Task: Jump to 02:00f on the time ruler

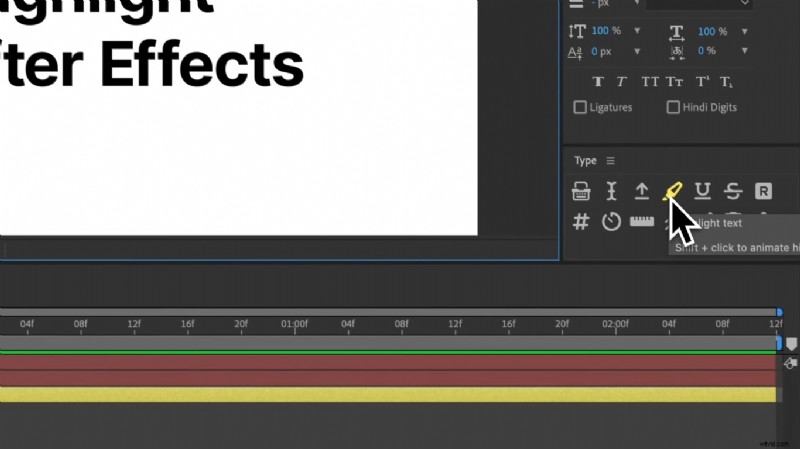Action: click(x=615, y=325)
